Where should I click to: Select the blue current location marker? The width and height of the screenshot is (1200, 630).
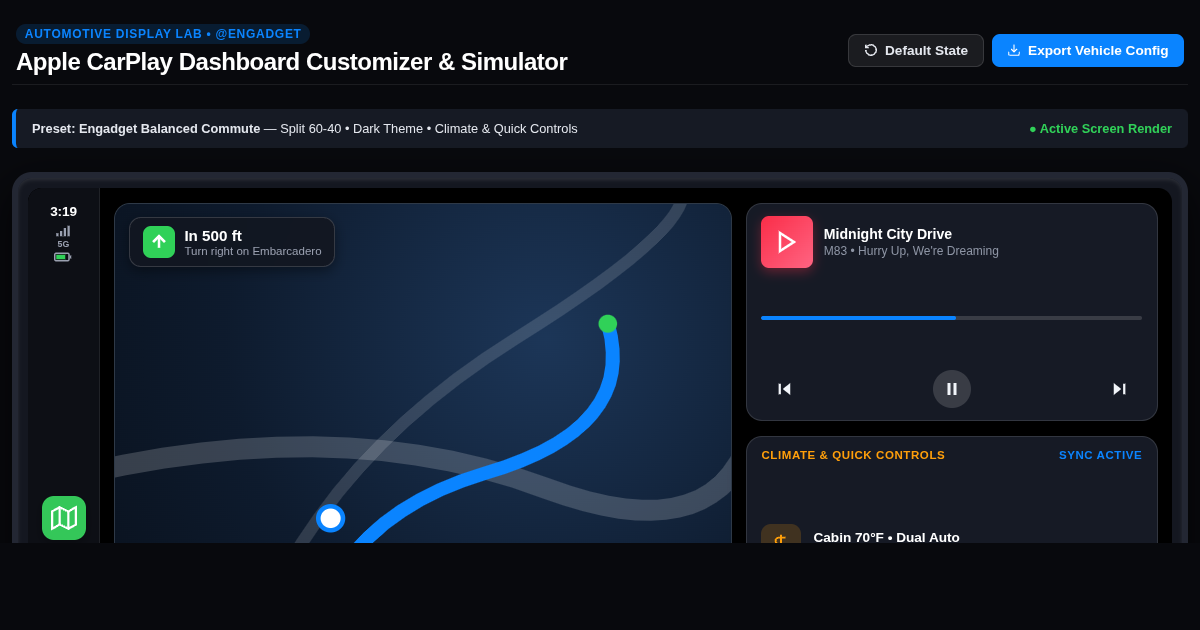pos(330,518)
